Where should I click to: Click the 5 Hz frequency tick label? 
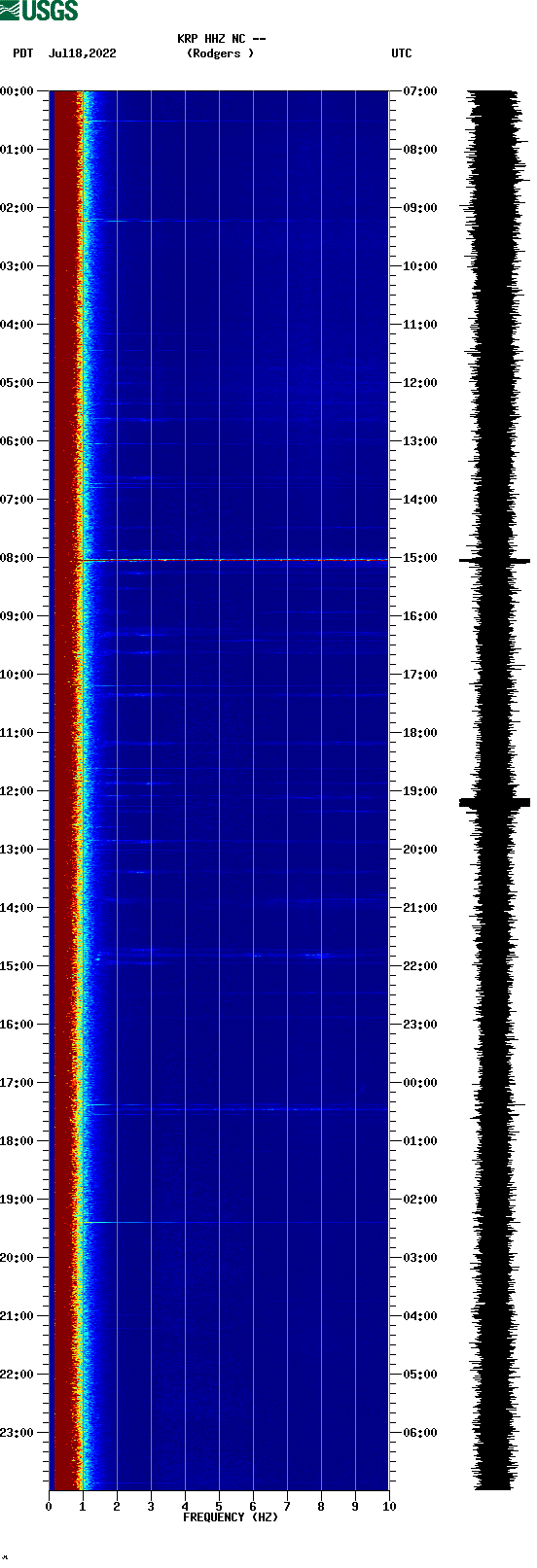[219, 1507]
